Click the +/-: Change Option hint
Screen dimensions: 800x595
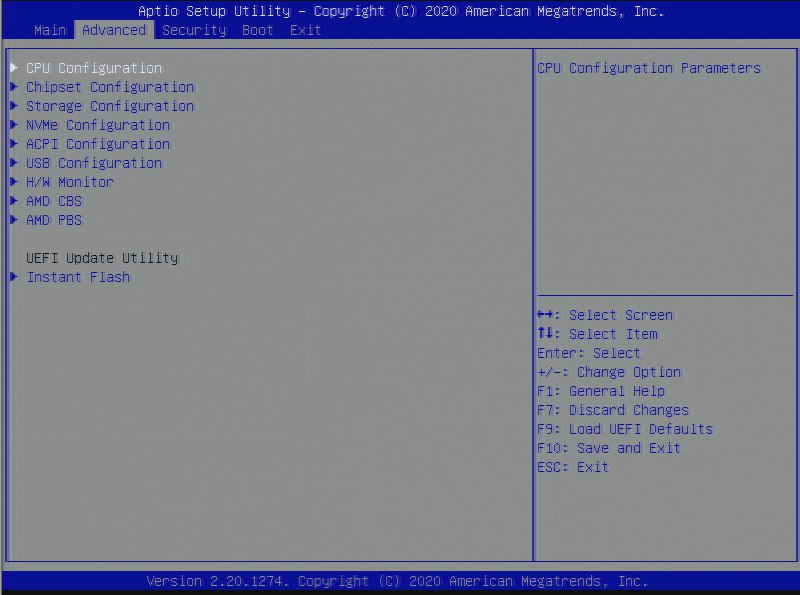pos(609,372)
